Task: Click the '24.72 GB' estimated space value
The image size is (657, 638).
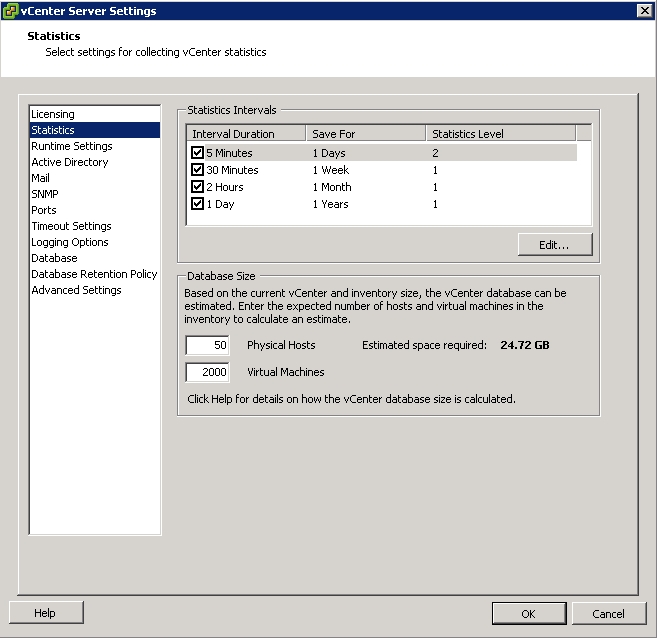Action: click(x=525, y=345)
